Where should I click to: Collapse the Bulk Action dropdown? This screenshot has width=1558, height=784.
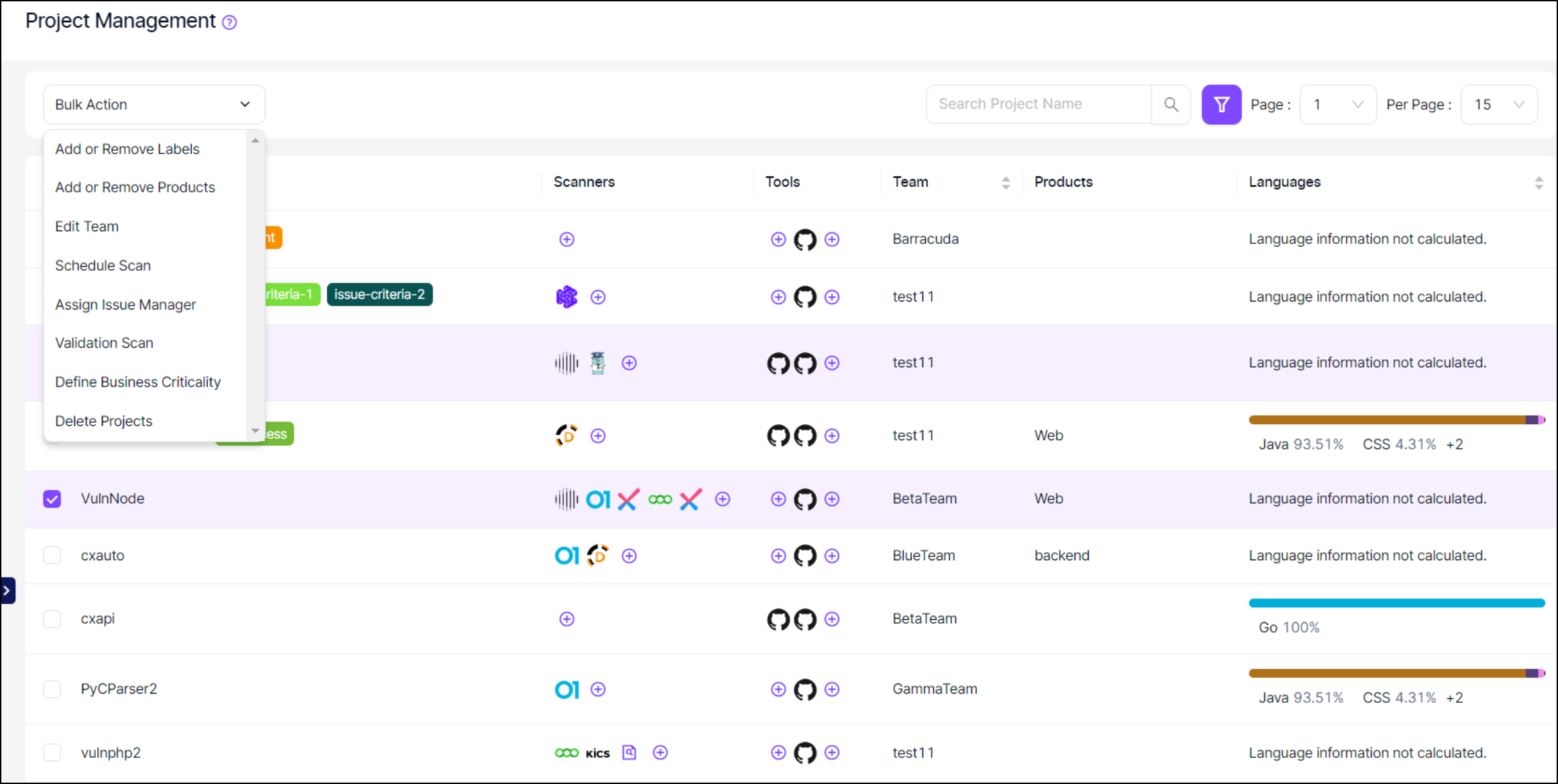pyautogui.click(x=245, y=105)
